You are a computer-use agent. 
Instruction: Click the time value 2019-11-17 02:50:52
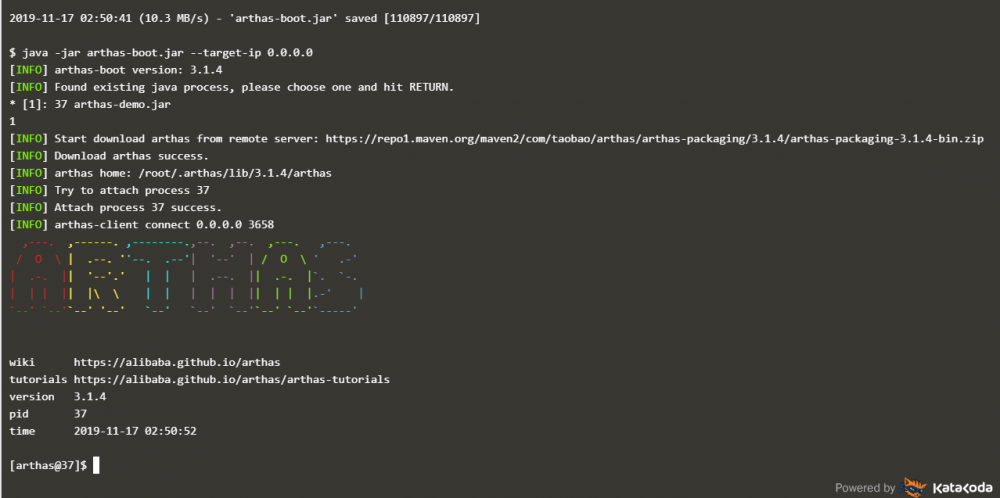tap(135, 431)
